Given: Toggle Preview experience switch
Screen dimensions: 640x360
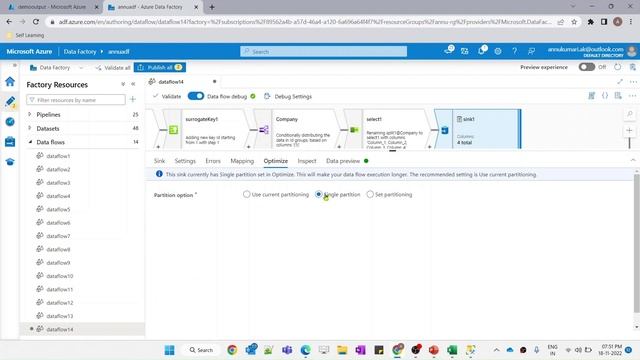Looking at the screenshot, I should click(x=587, y=67).
